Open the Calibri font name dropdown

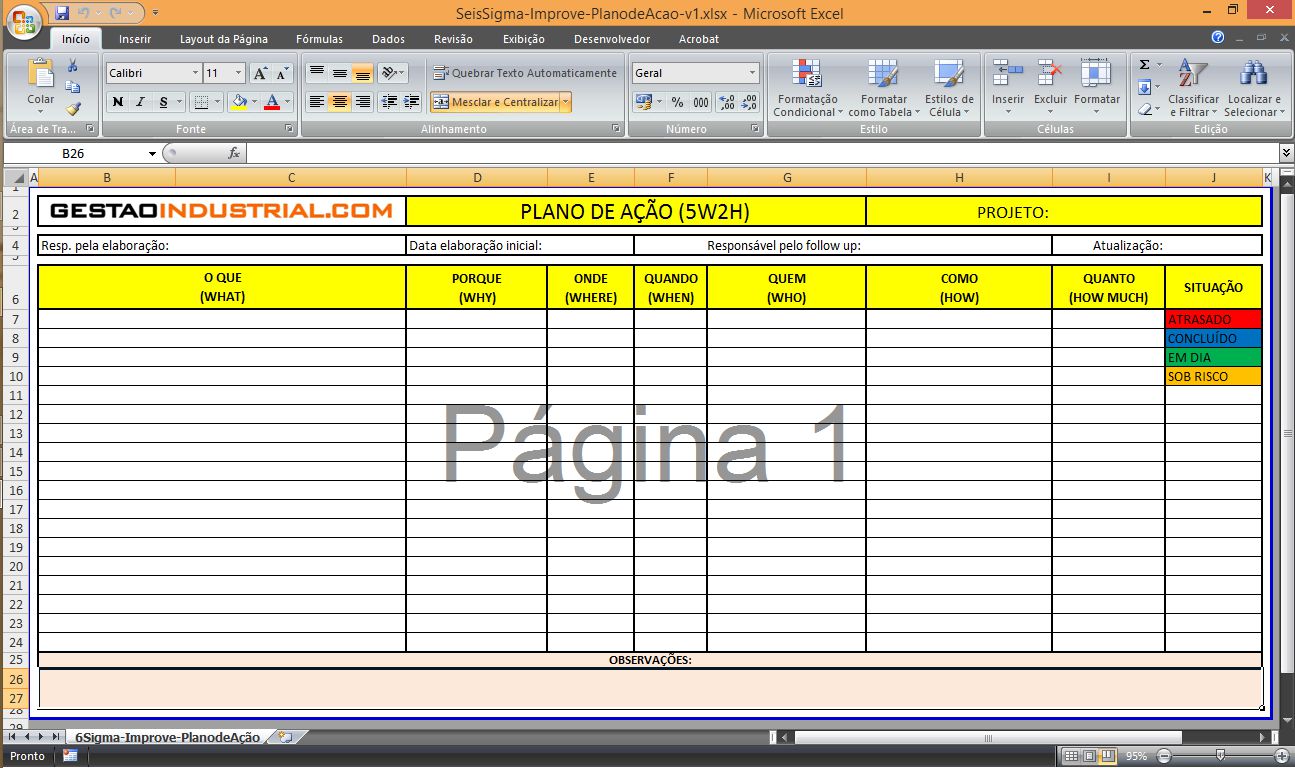pos(194,73)
